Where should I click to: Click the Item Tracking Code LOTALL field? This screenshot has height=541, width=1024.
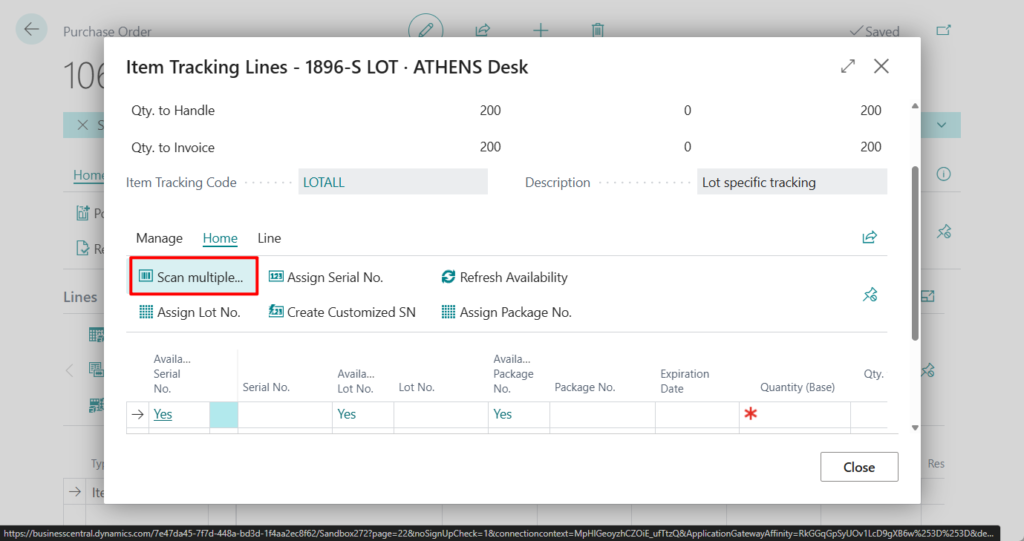(393, 182)
